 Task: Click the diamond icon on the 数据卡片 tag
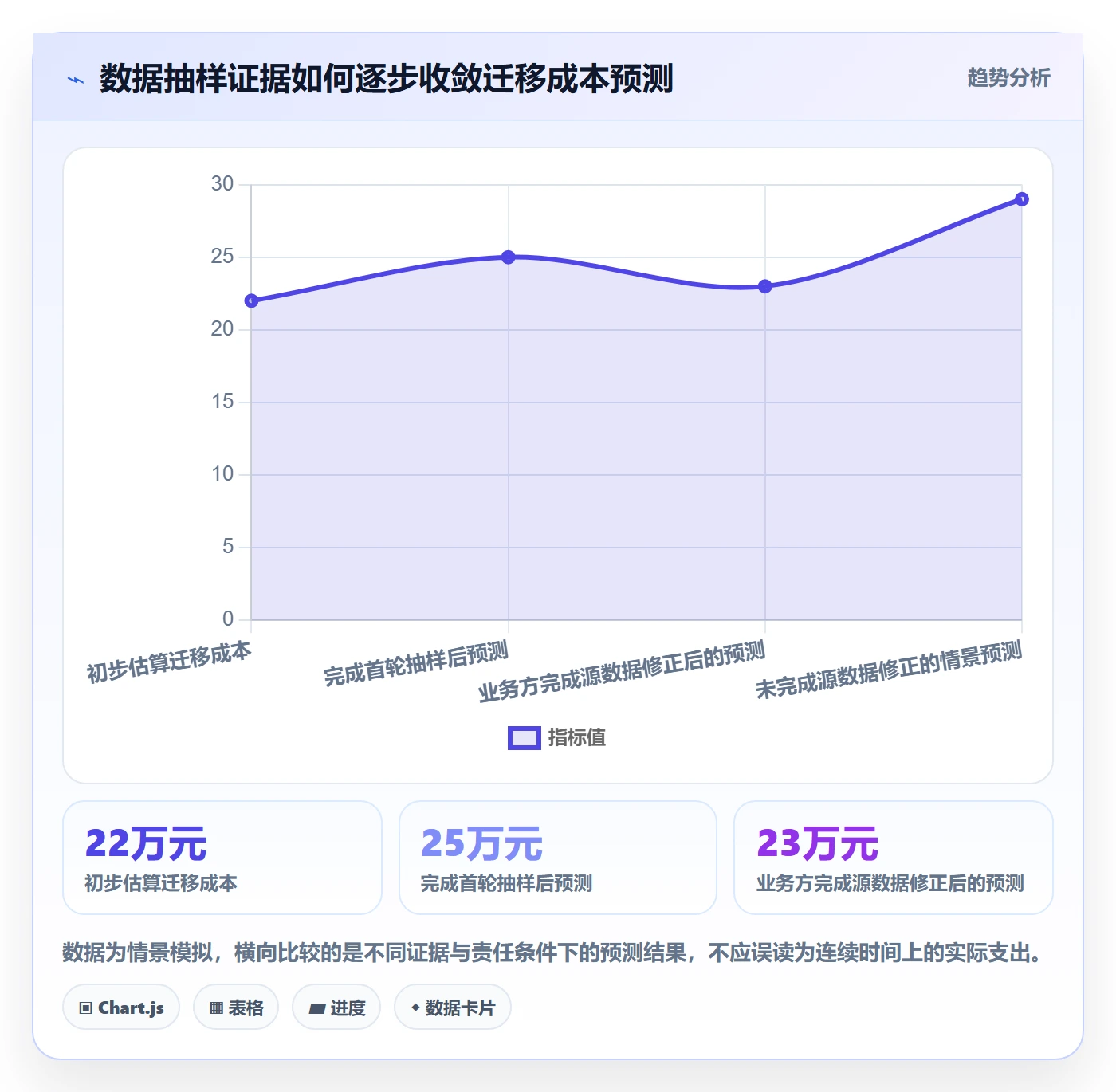click(415, 1008)
